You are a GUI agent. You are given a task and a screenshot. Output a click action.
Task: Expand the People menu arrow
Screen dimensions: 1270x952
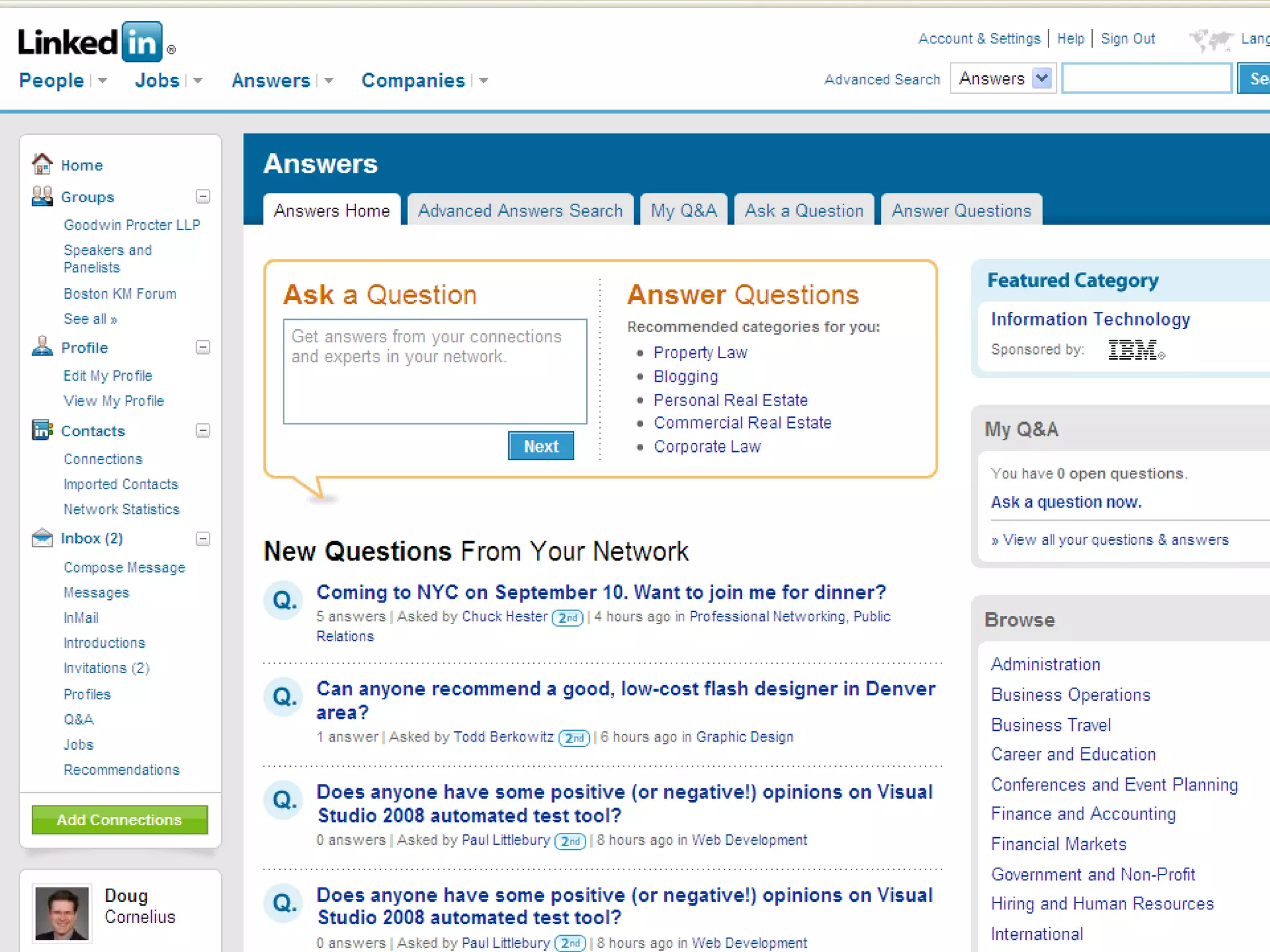click(103, 81)
